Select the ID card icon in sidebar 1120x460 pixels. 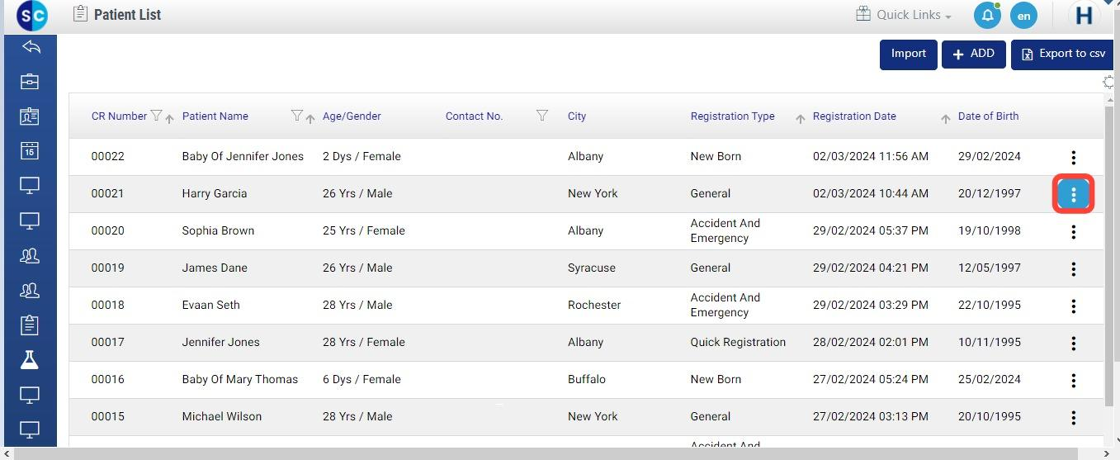(x=30, y=116)
